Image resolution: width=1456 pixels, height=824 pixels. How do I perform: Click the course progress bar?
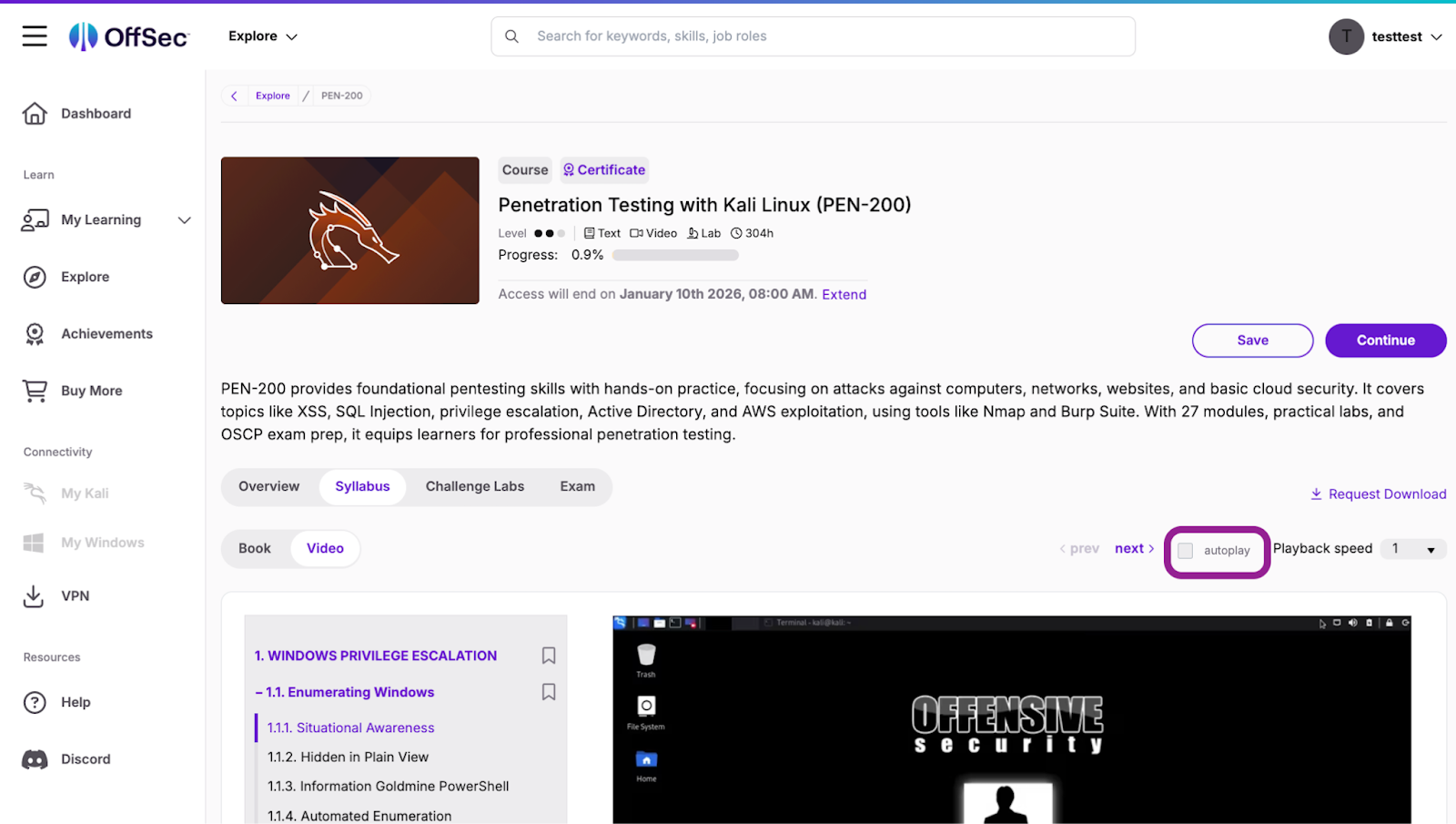675,255
